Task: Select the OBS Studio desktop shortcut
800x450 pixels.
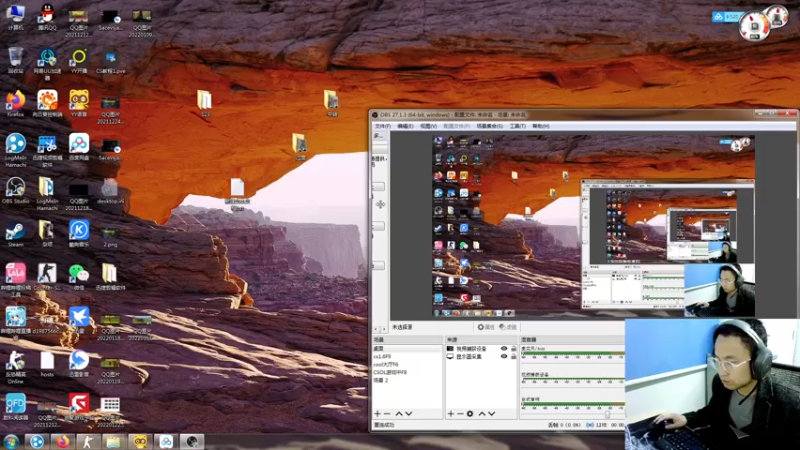Action: coord(15,190)
